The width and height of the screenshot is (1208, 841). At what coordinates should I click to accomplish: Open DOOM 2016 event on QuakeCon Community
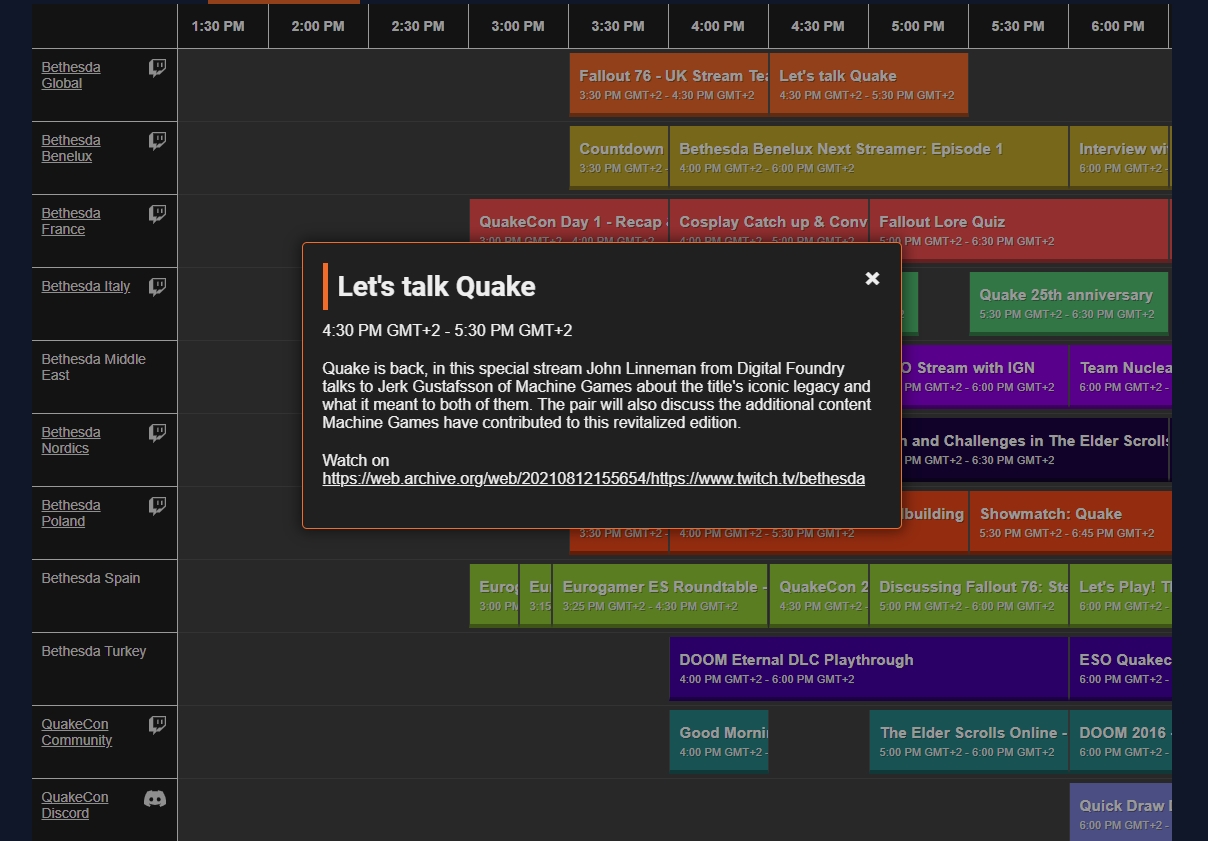pos(1120,741)
